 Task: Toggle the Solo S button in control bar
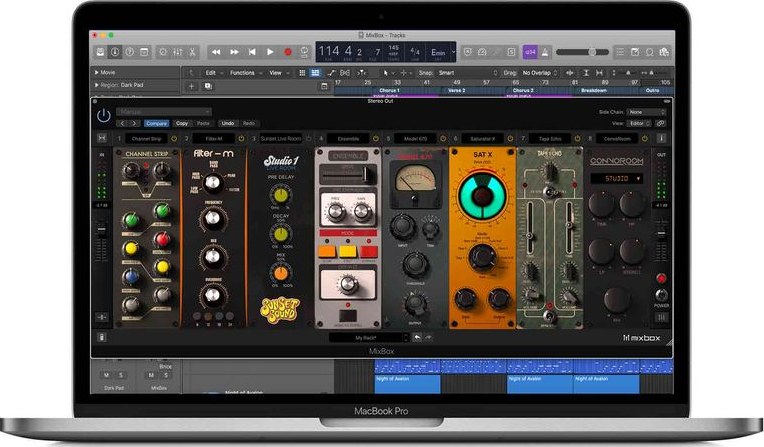(511, 52)
